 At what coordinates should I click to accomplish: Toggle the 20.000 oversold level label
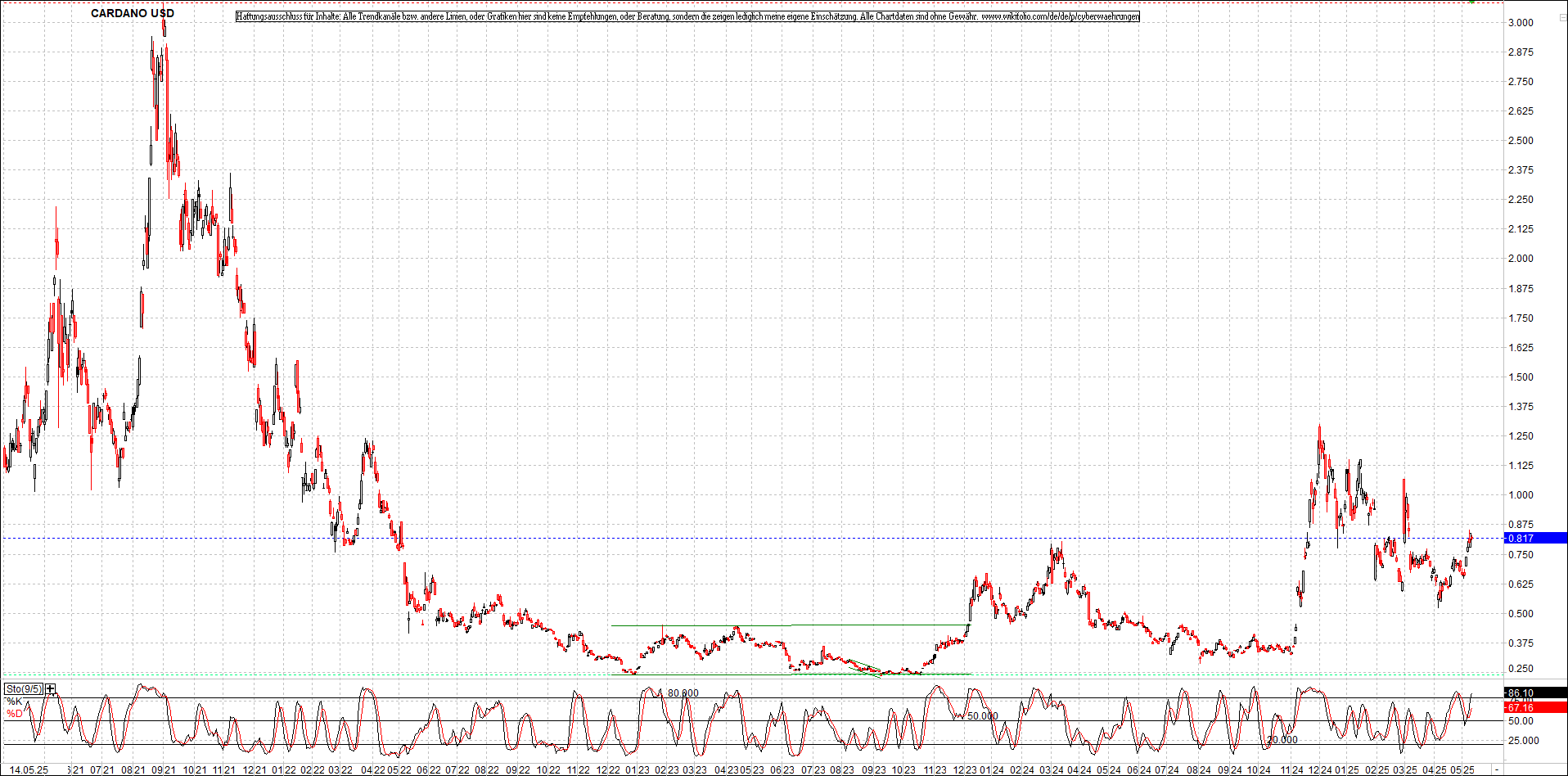(x=1282, y=739)
